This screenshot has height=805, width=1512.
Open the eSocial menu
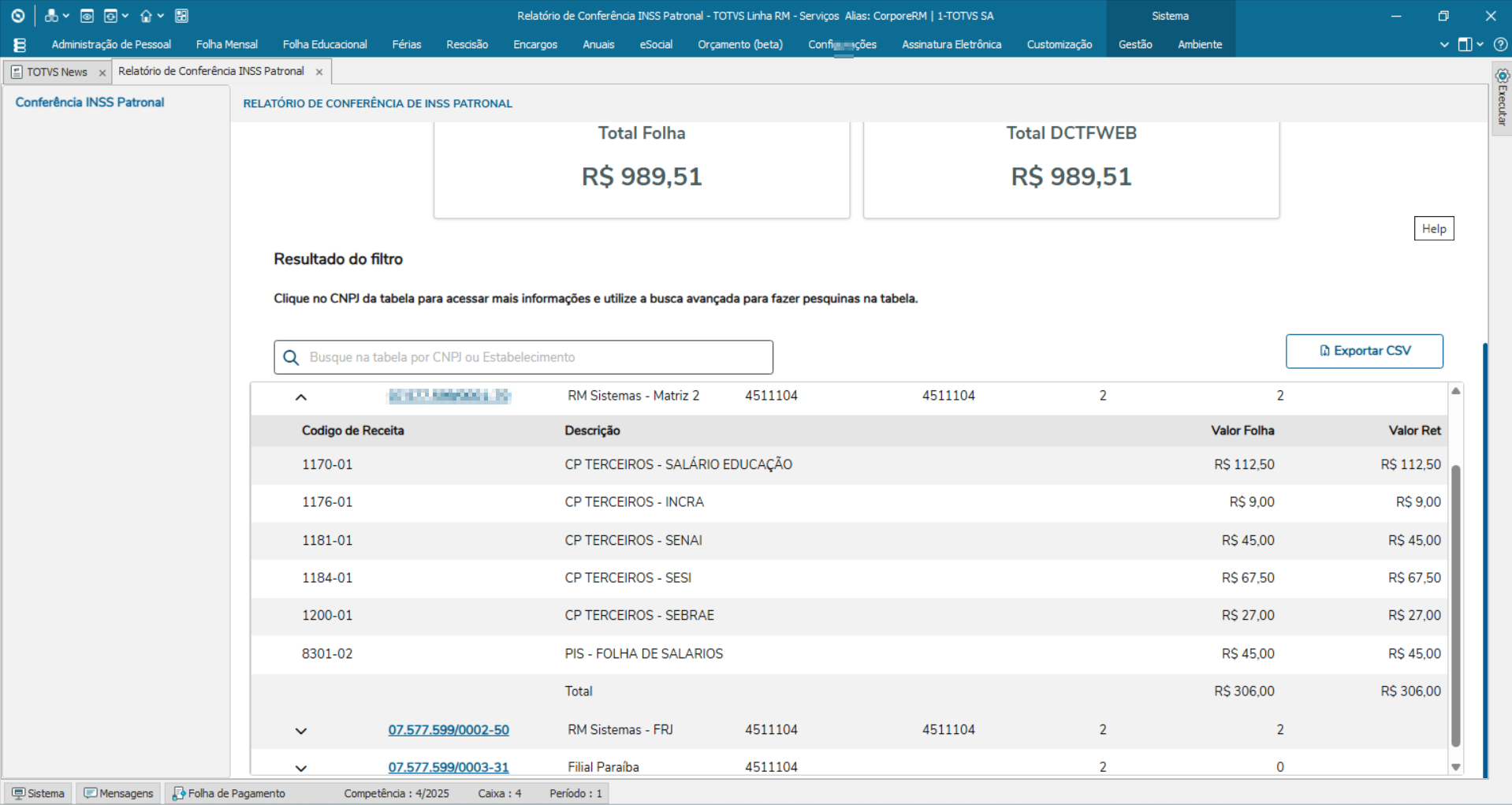coord(656,44)
